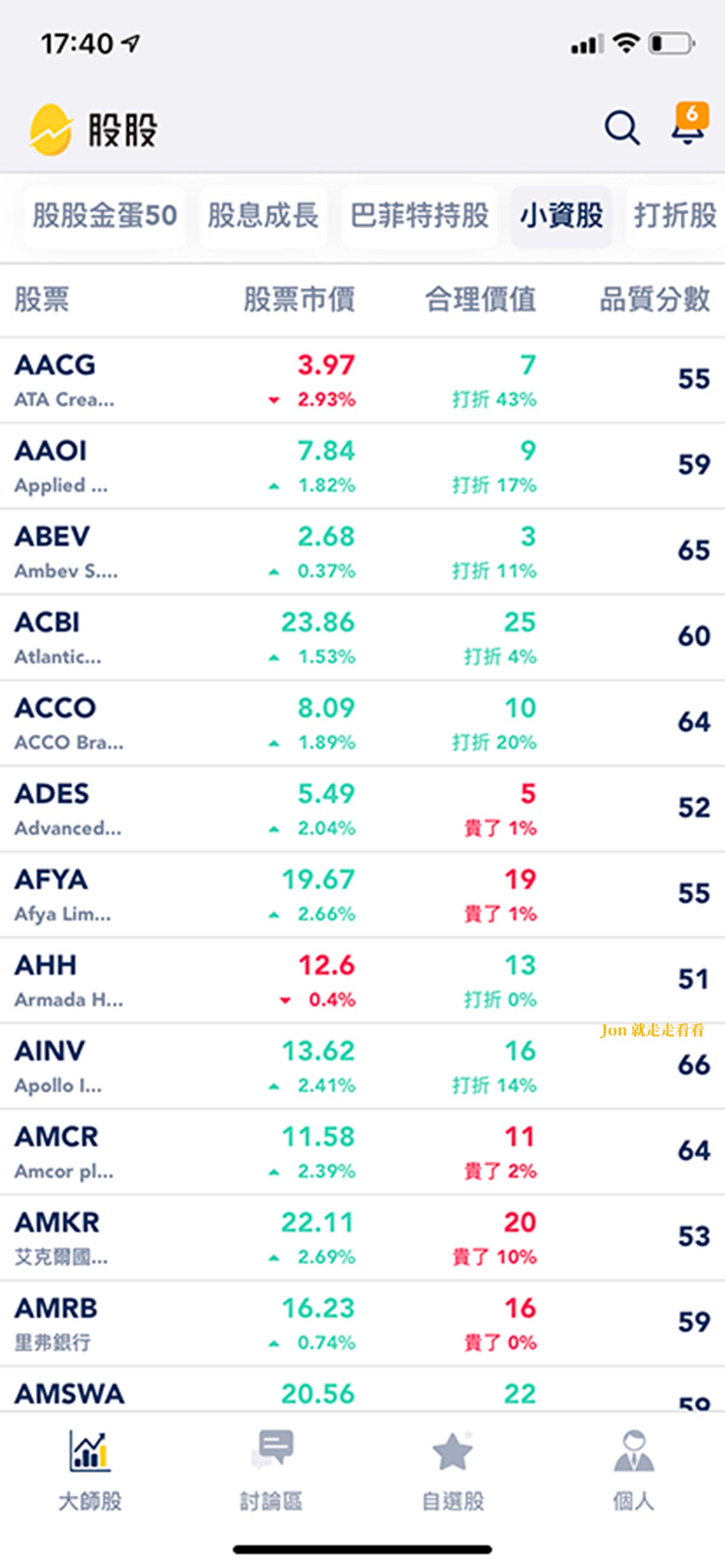Open AMKR 艾克爾國 stock entry
The width and height of the screenshot is (725, 1568).
coord(362,1238)
